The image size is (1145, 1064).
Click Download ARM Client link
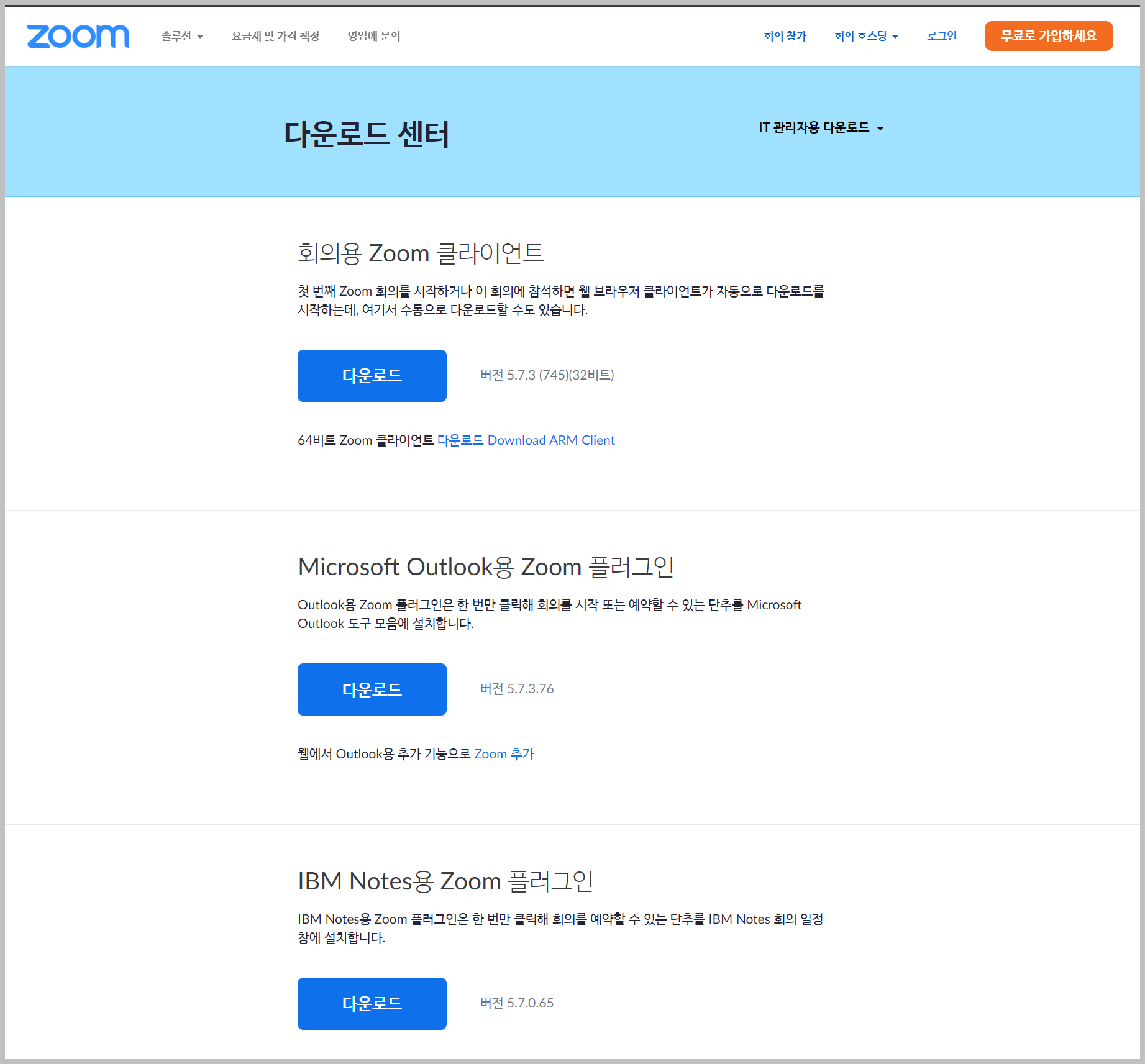(x=551, y=440)
